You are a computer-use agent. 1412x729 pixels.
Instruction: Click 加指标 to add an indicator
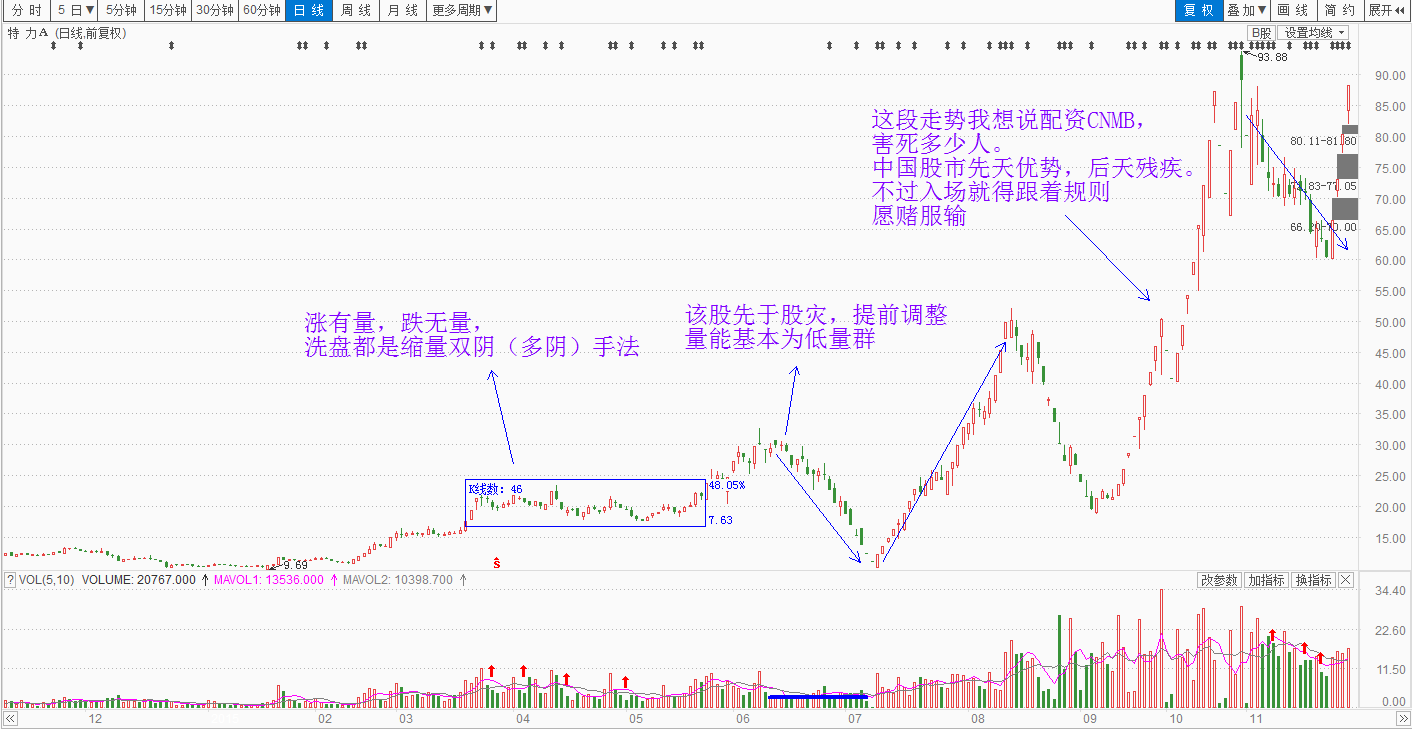click(x=1266, y=580)
